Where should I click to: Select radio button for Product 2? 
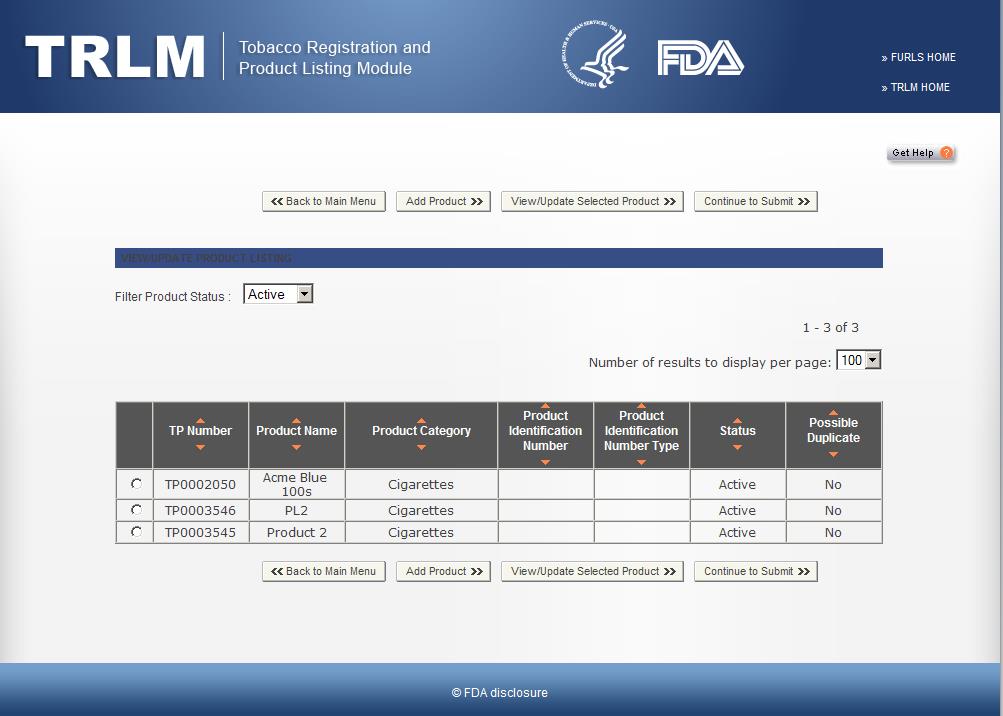[136, 532]
